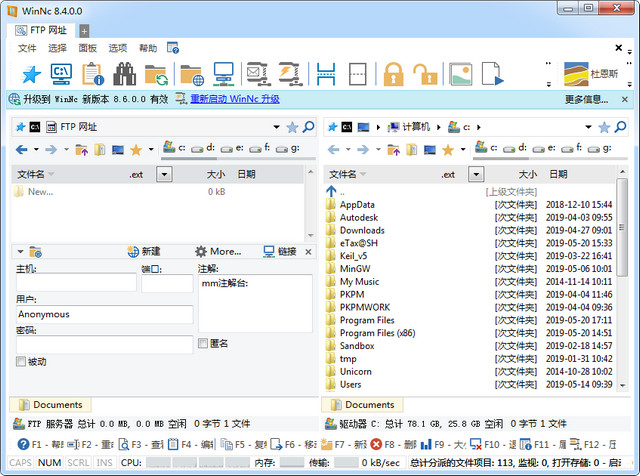
Task: Click the open padlock decrypt icon
Action: [x=426, y=73]
